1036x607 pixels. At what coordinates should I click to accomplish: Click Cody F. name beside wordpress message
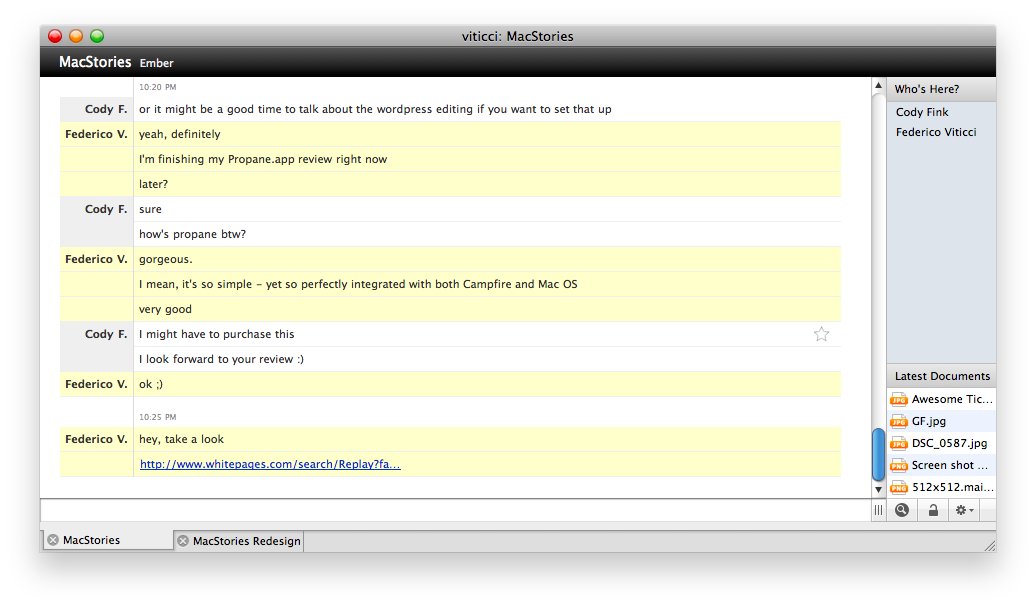106,109
